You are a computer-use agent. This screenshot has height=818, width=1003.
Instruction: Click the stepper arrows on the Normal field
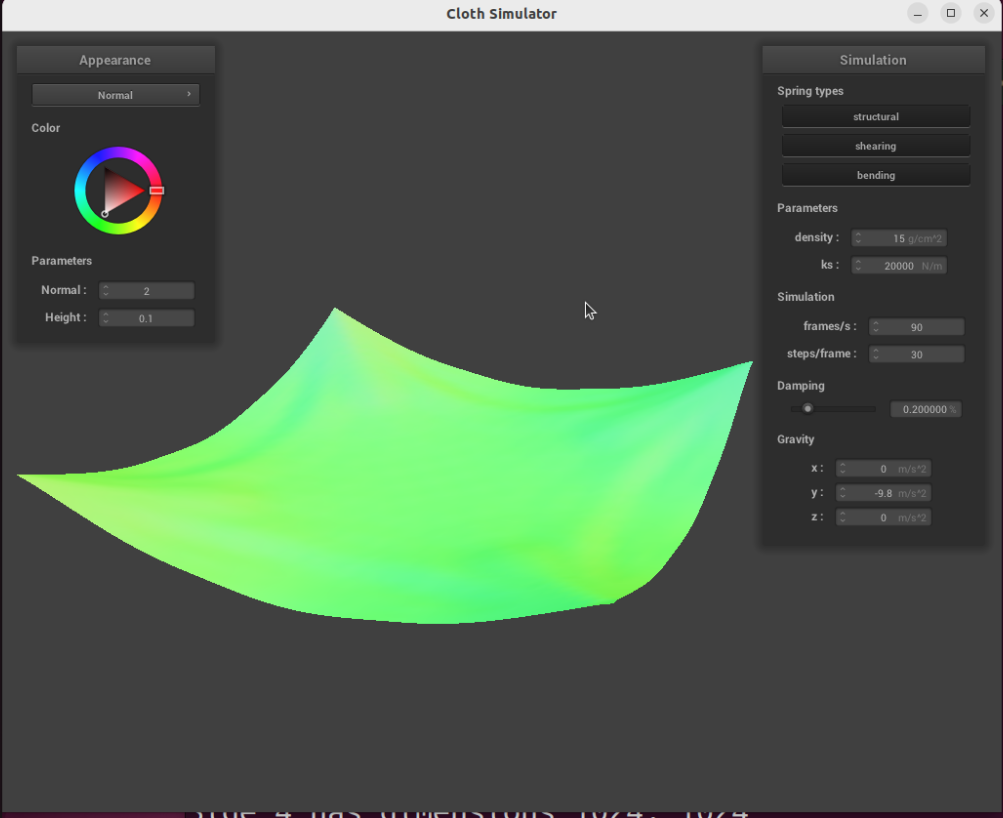point(106,291)
